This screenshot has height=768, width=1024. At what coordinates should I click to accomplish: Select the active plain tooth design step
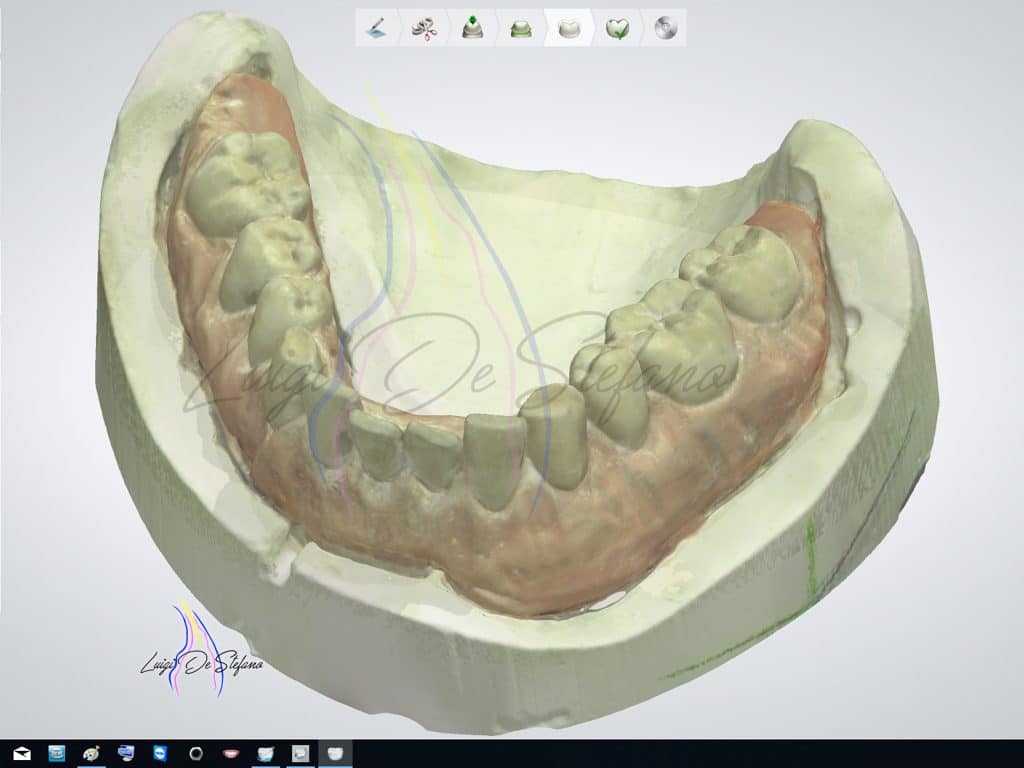pos(568,28)
